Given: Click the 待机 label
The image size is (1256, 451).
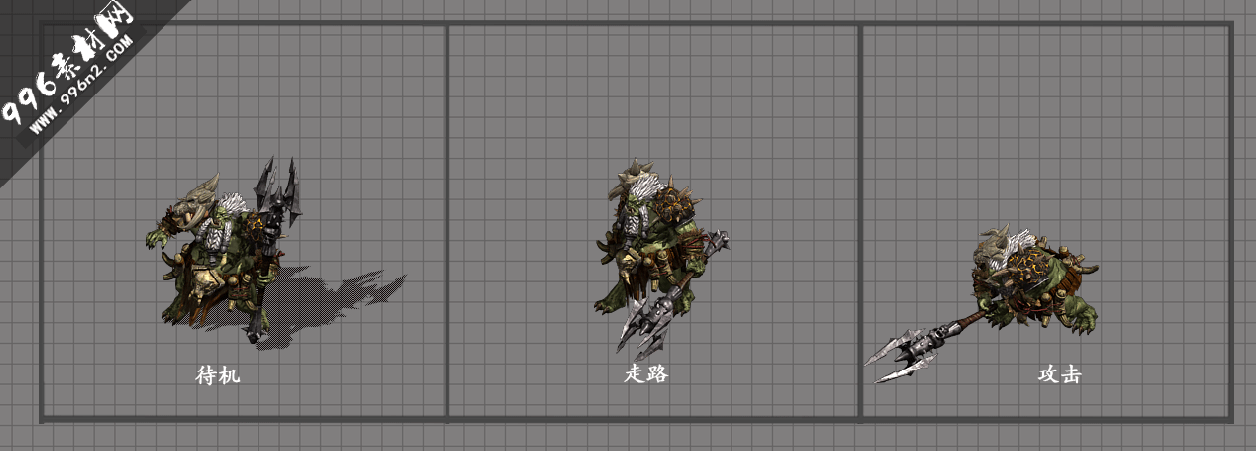Looking at the screenshot, I should click(217, 376).
